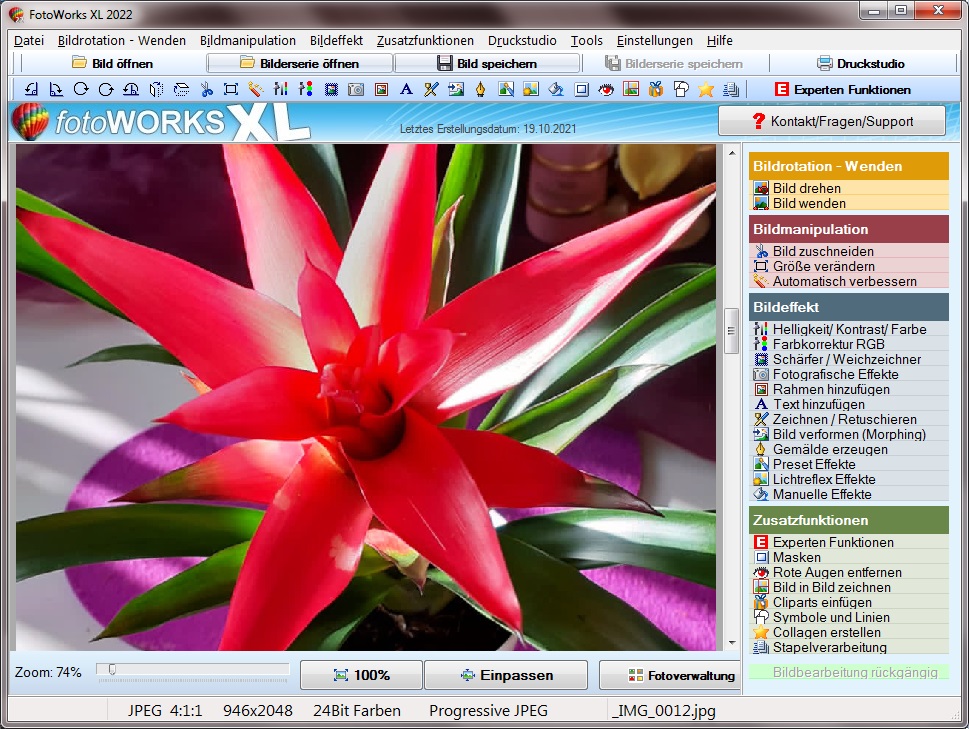
Task: Click the vertical scrollbar thumb beside the image
Action: pos(732,331)
